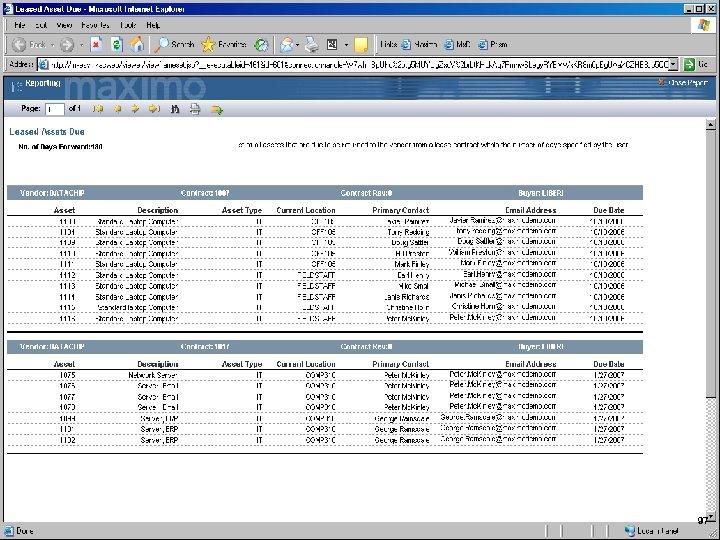Viewport: 720px width, 540px height.
Task: Click the vertical scrollbar up arrow
Action: pyautogui.click(x=710, y=124)
